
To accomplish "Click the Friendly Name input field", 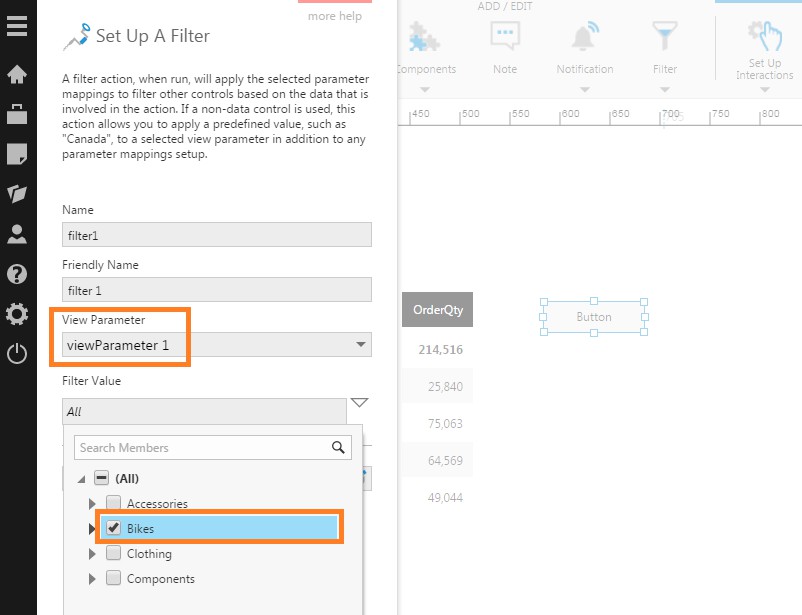I will point(216,290).
